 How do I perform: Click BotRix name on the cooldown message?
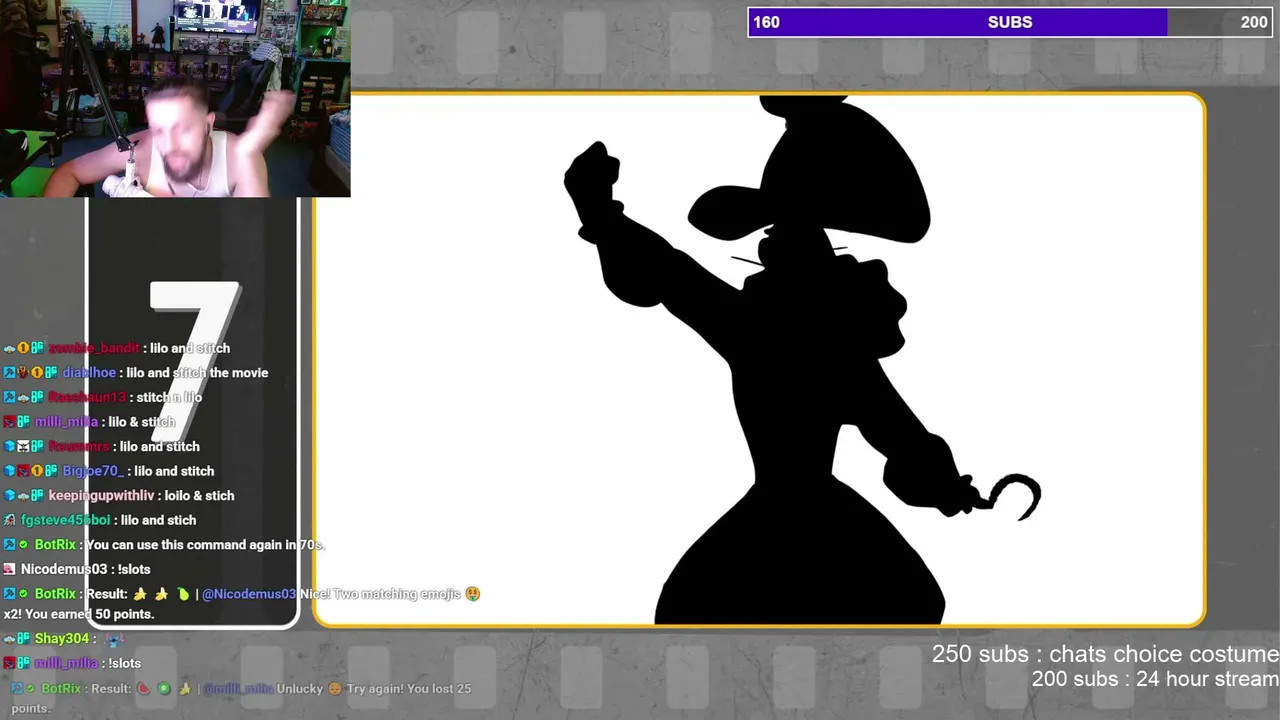coord(55,545)
